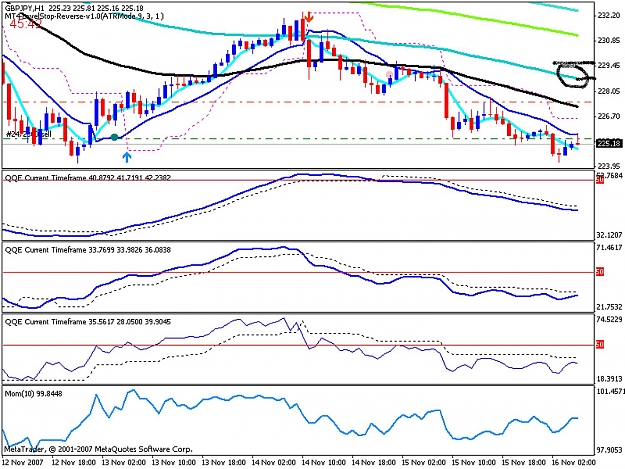Click the 12 Nov 2007 date label

(x=22, y=463)
